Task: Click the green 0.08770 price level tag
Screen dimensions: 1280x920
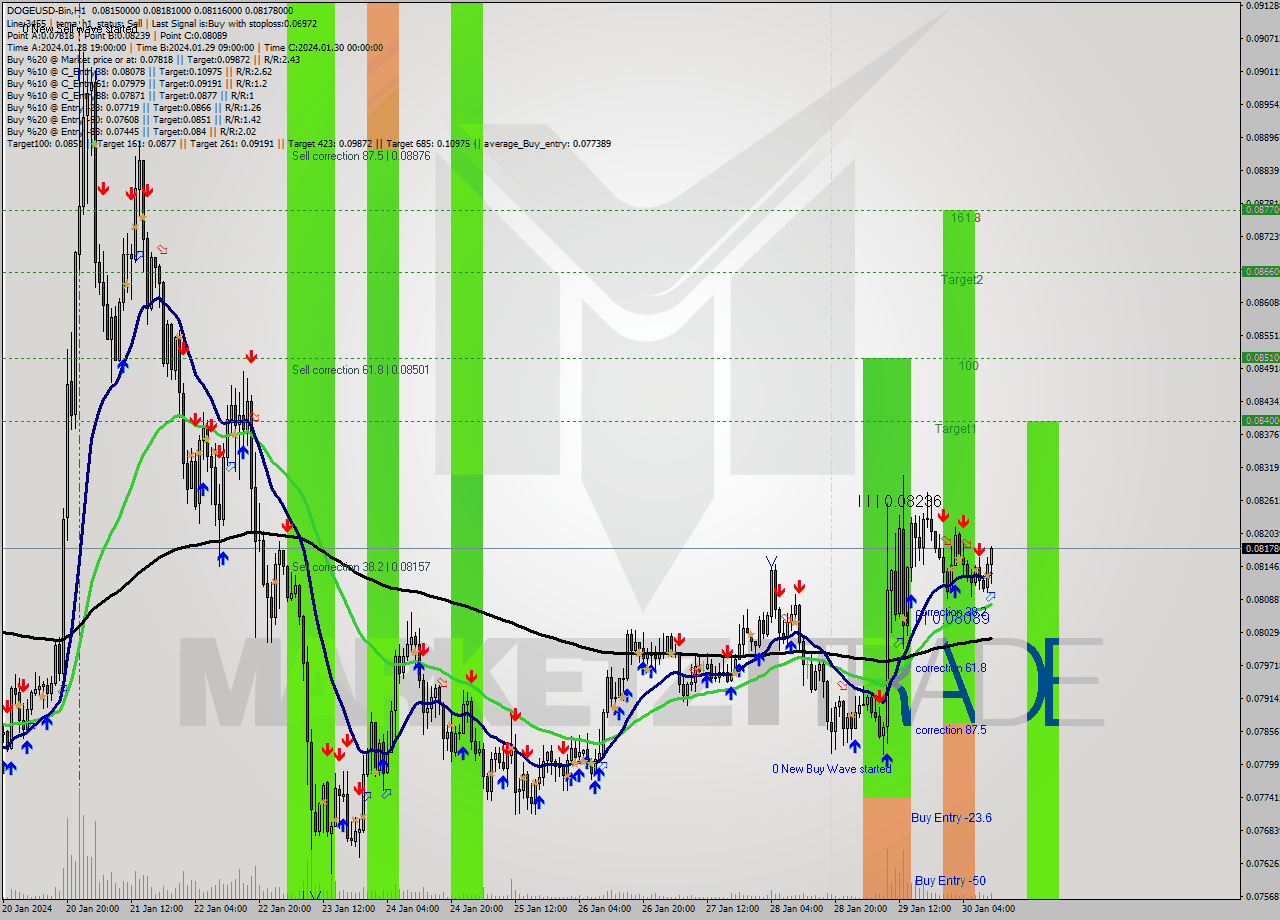Action: (x=1260, y=210)
